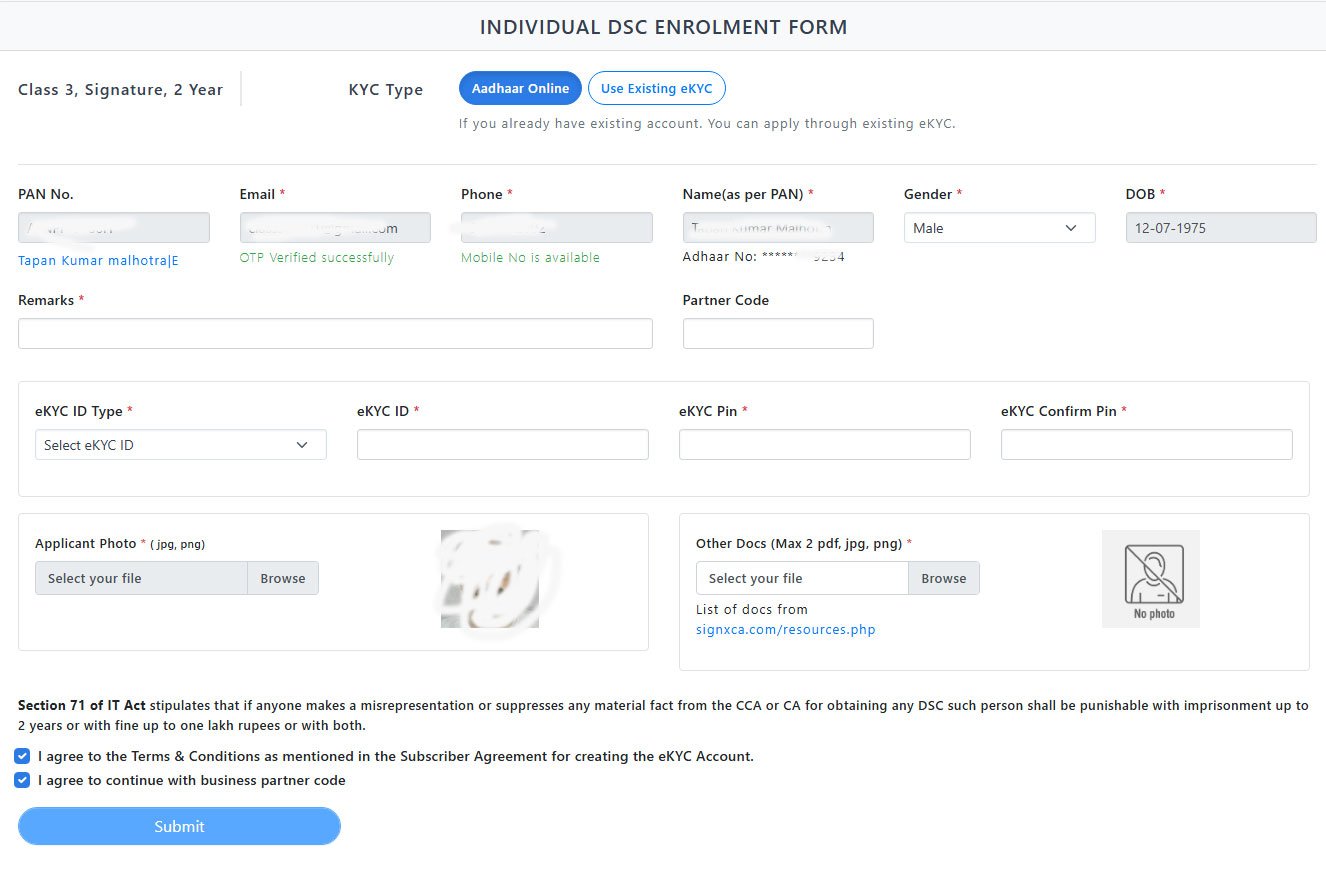
Task: Click the applicant photo preview thumbnail
Action: coord(489,578)
